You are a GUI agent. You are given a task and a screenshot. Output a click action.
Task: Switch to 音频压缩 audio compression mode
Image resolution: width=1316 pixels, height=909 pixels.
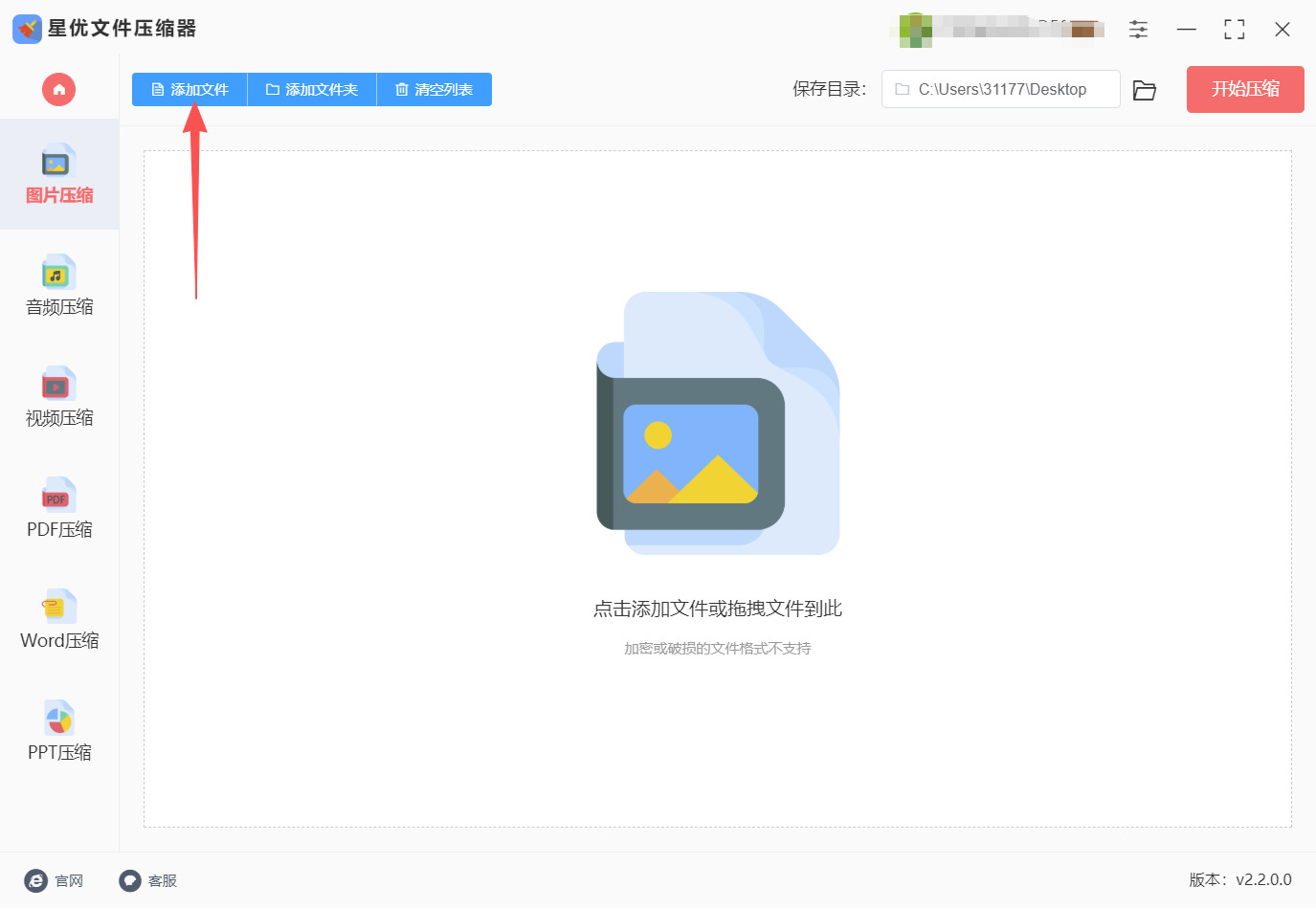[x=57, y=285]
